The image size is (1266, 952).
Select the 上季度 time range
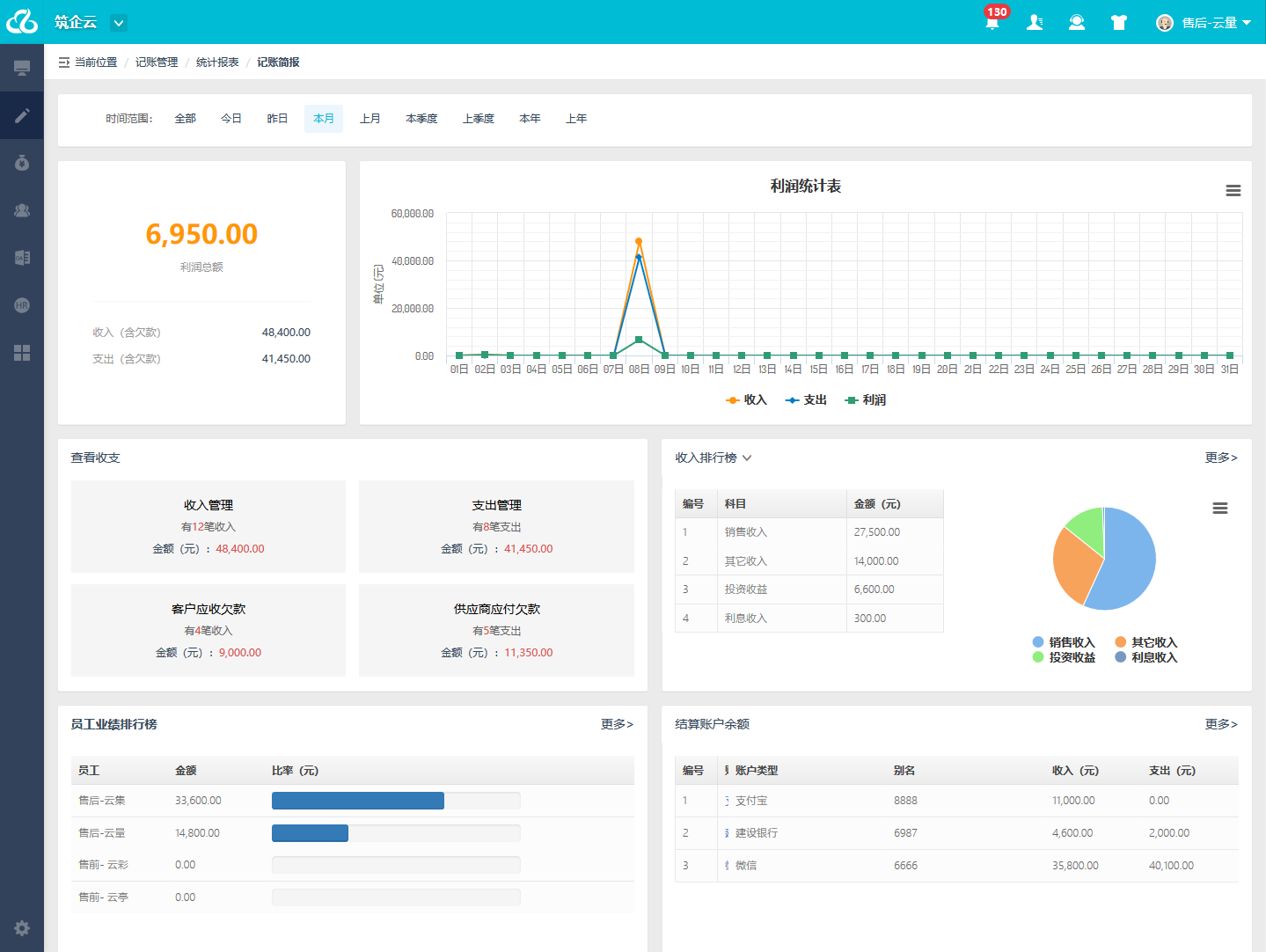coord(479,119)
